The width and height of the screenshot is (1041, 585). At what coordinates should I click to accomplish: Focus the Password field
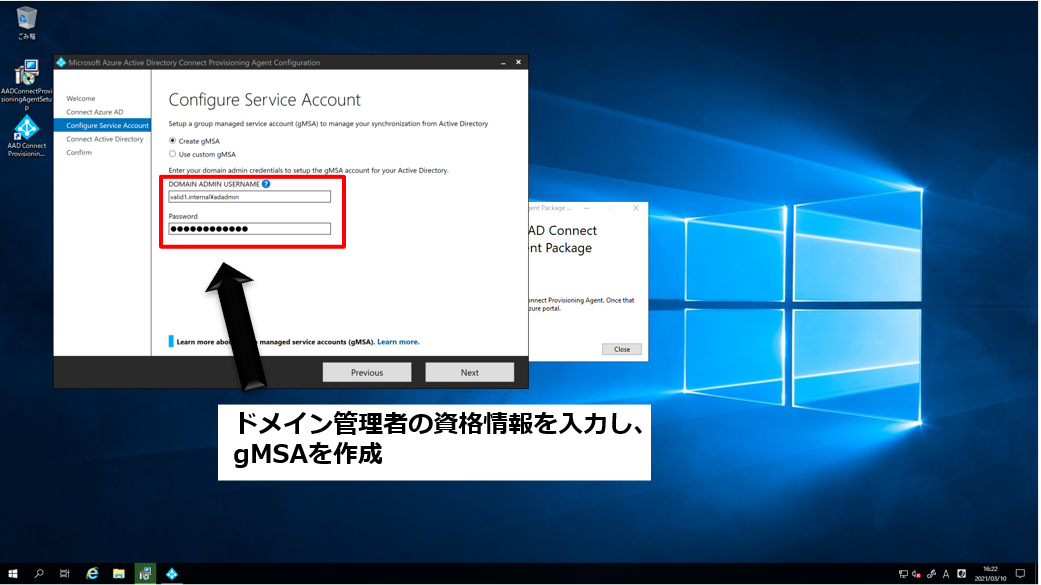[x=250, y=229]
